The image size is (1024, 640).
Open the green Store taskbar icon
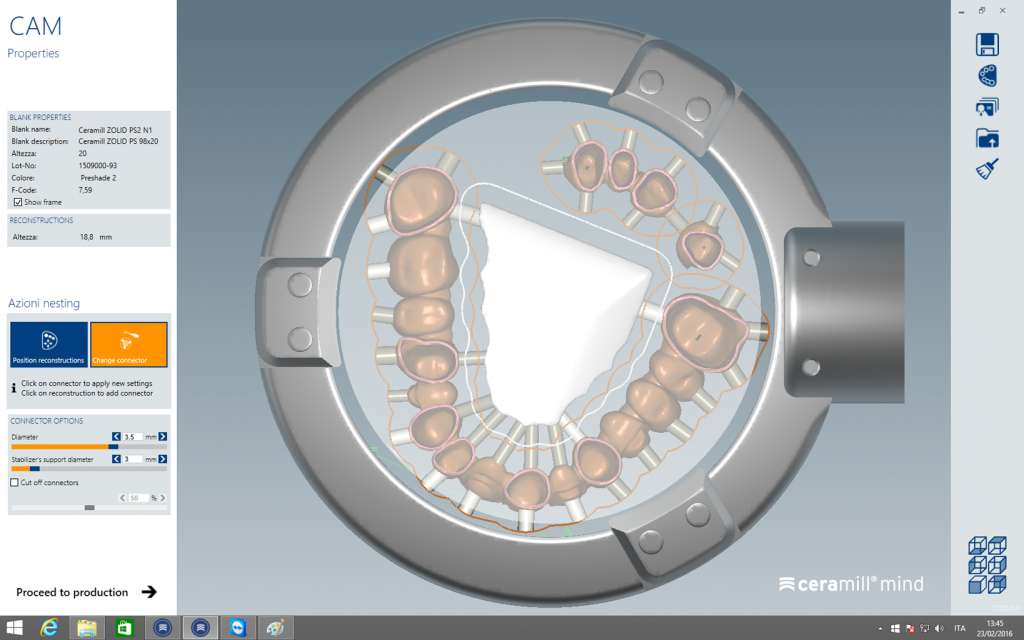point(125,628)
